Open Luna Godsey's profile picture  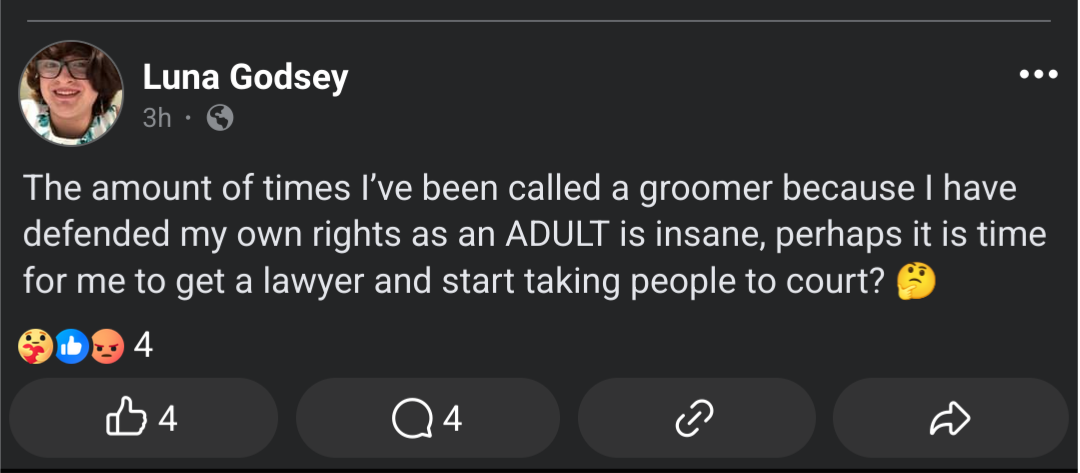tap(71, 93)
